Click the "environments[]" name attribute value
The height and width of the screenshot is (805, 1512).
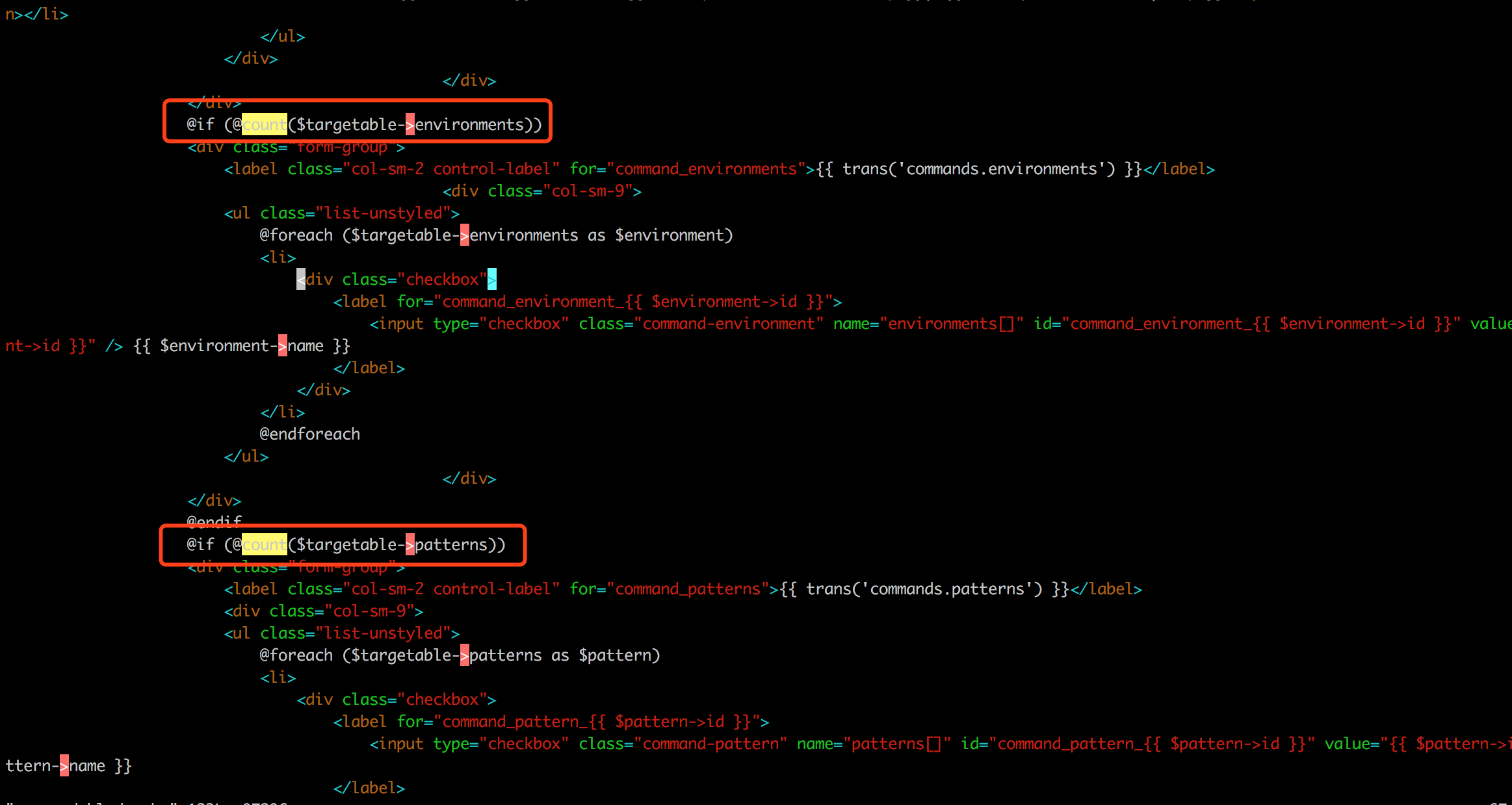952,323
